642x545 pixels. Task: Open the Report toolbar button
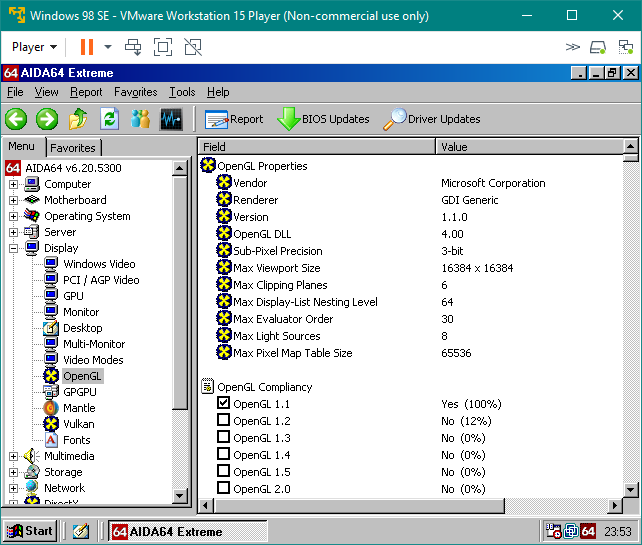click(x=234, y=119)
